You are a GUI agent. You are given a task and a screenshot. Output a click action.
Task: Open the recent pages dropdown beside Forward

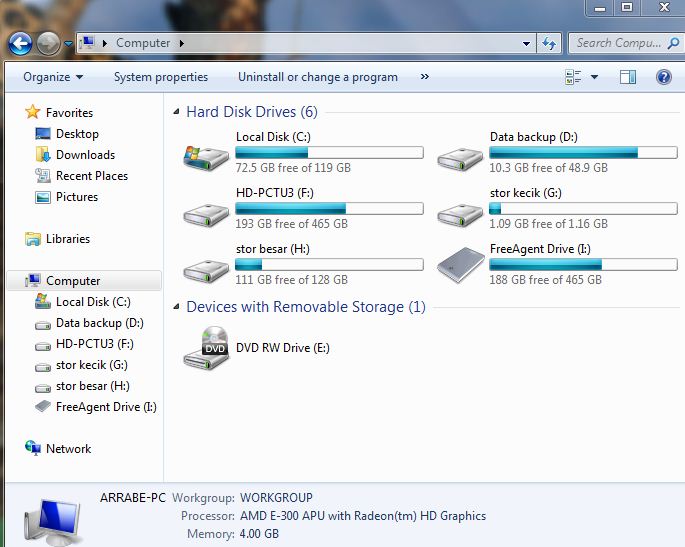coord(68,44)
